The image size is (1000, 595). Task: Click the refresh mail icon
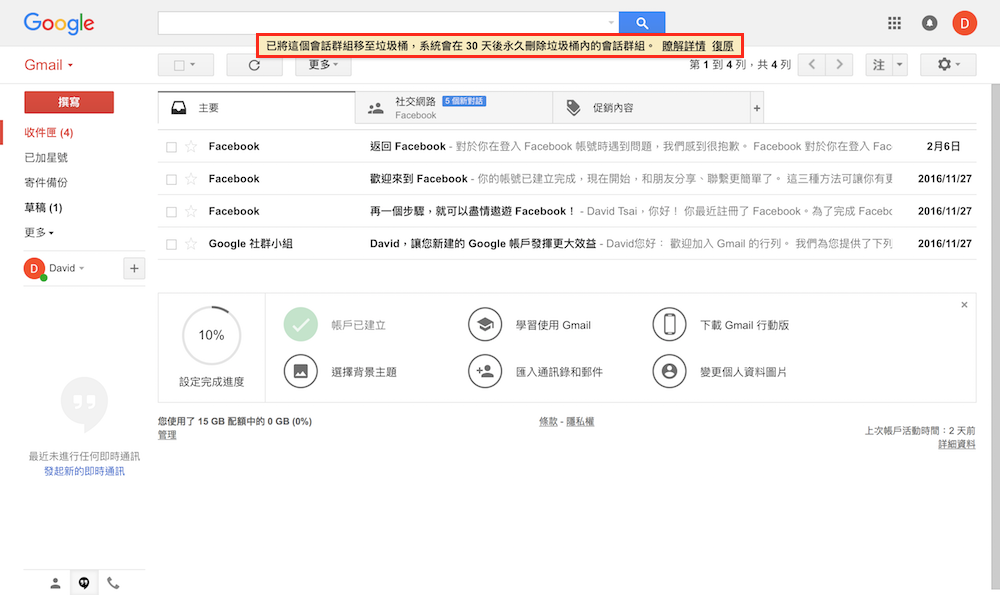click(254, 65)
